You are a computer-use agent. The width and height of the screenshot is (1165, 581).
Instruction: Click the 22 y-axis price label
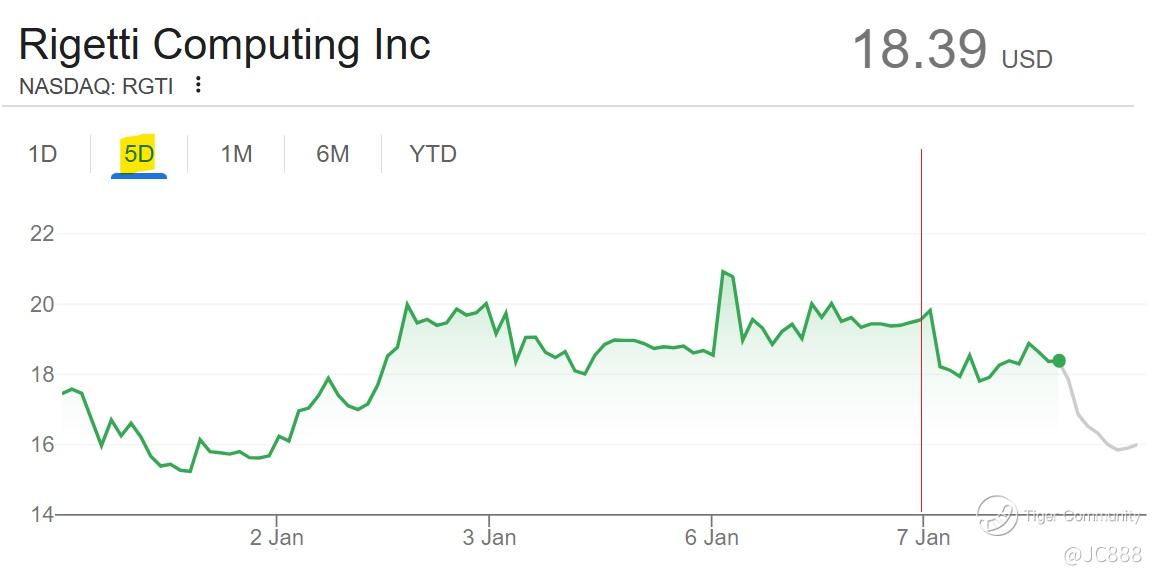pyautogui.click(x=41, y=234)
